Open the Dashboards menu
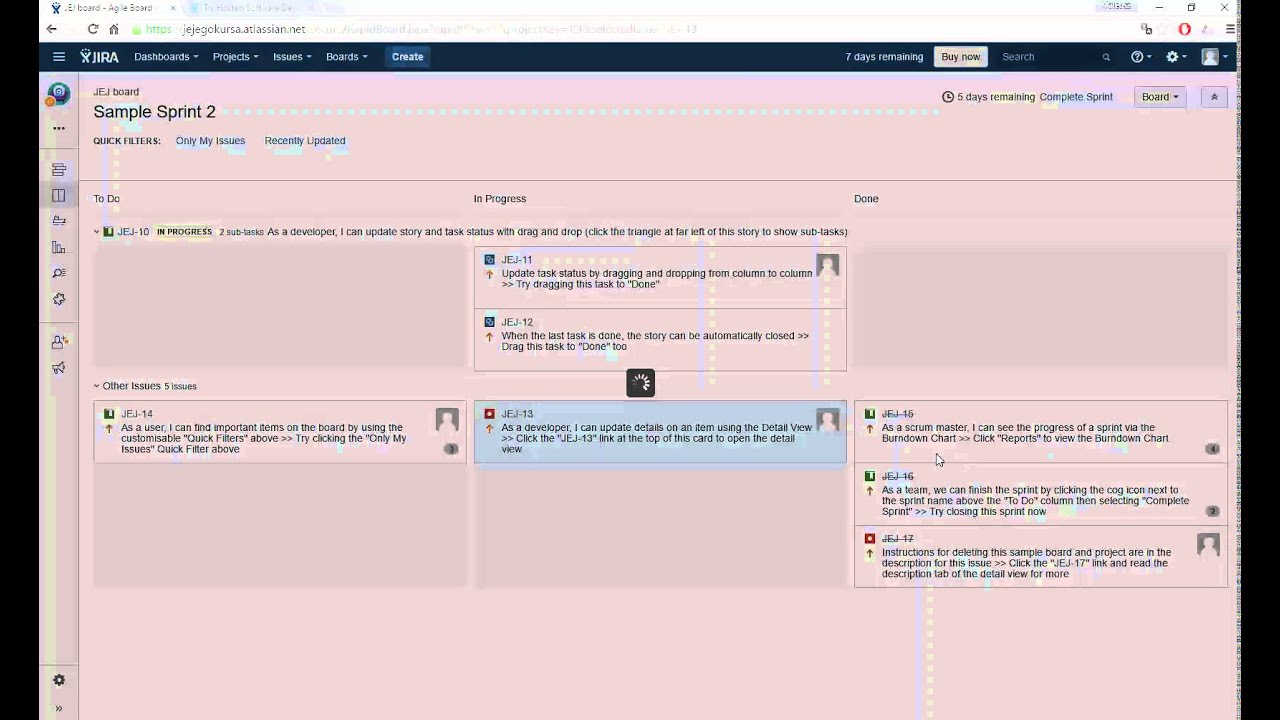 coord(166,57)
